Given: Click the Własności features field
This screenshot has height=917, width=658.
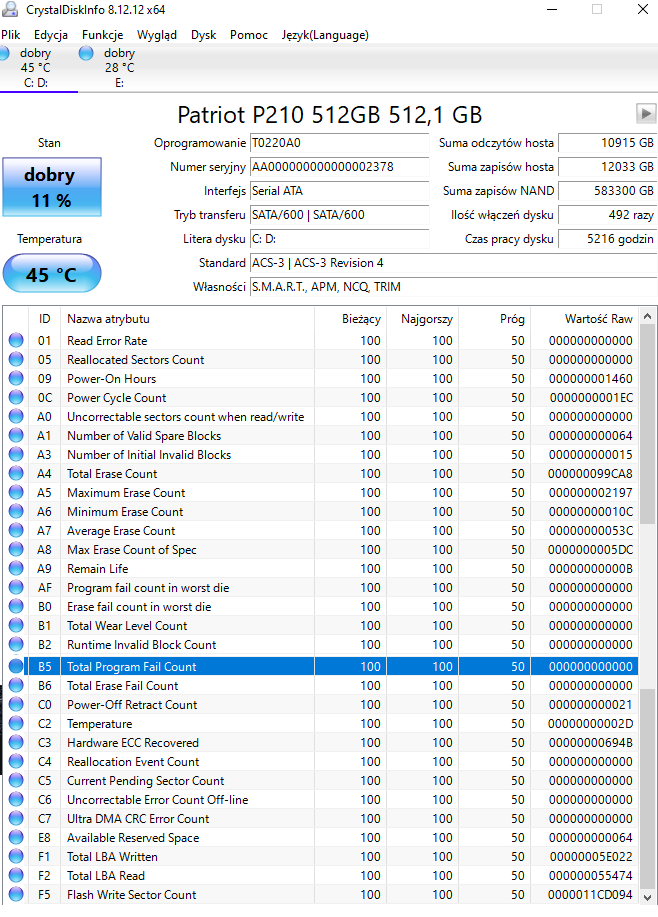Looking at the screenshot, I should (x=453, y=287).
